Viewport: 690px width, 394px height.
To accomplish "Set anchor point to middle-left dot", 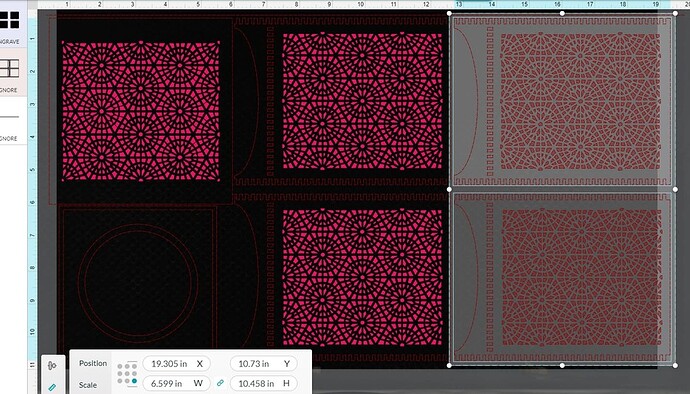I will pyautogui.click(x=120, y=374).
